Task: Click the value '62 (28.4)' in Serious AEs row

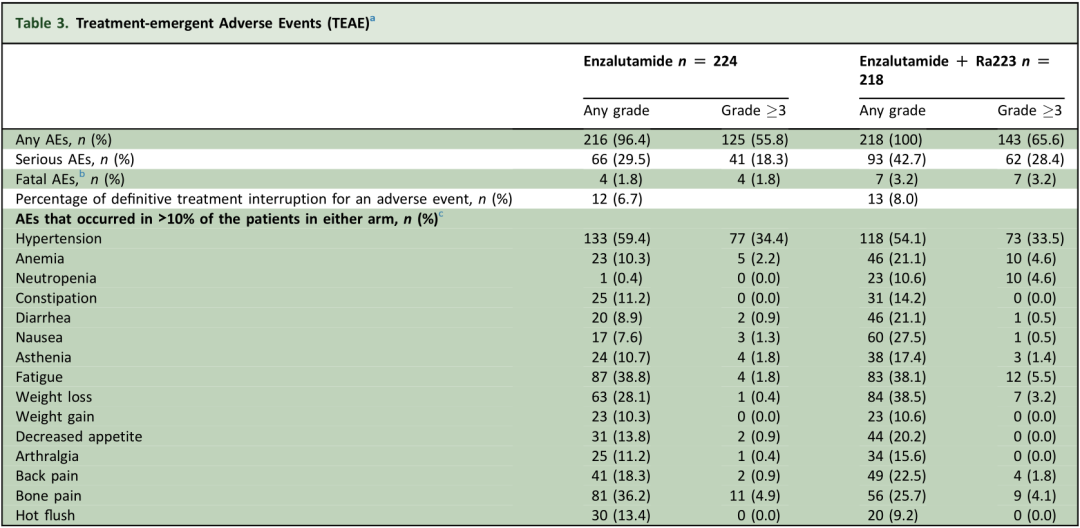Action: (1035, 160)
